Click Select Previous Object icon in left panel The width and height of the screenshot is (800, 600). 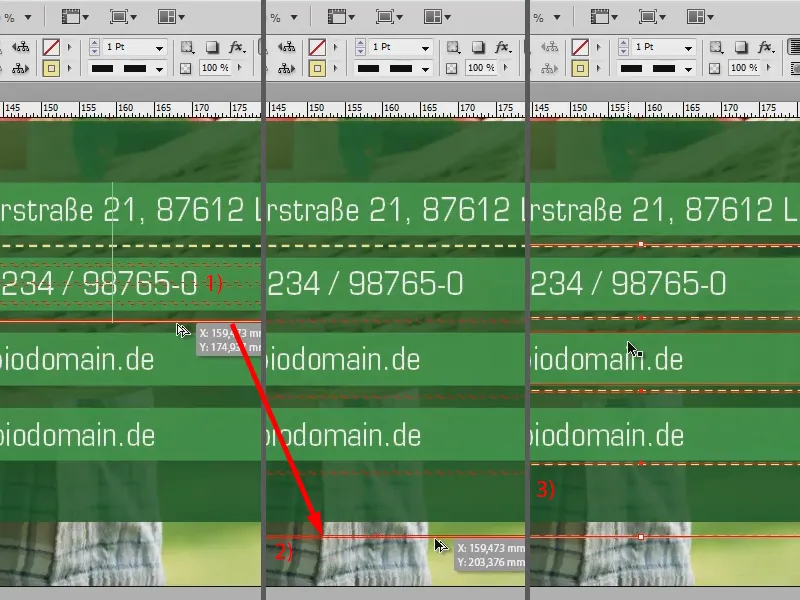(20, 47)
